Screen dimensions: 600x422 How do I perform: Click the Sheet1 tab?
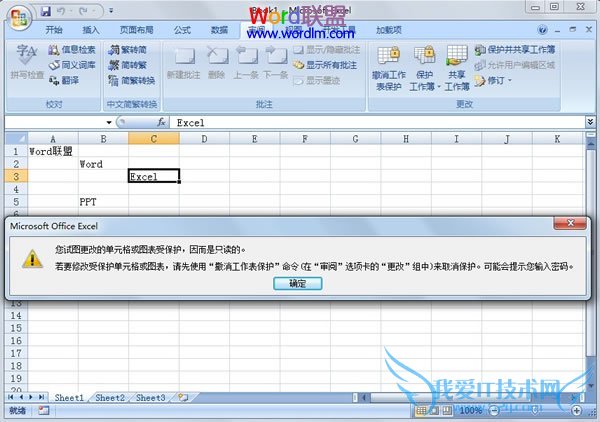tap(69, 398)
